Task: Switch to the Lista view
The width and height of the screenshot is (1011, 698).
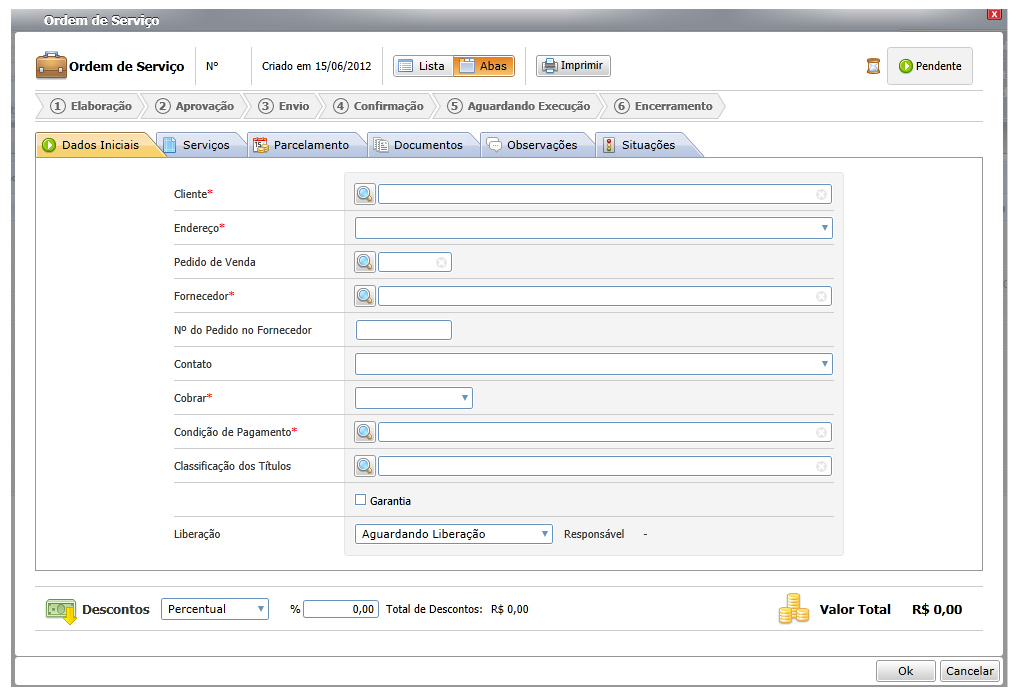Action: pos(423,66)
